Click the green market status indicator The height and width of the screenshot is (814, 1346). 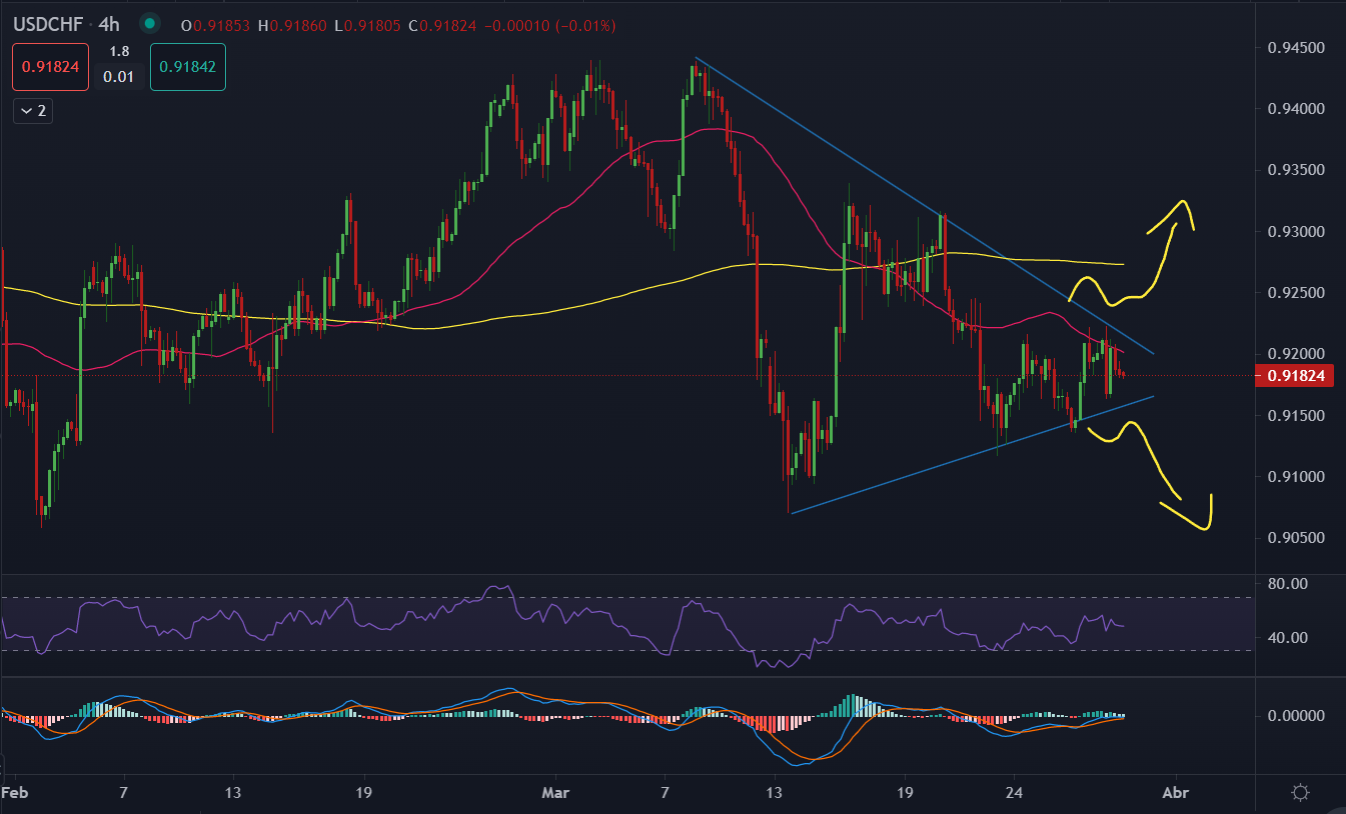tap(150, 24)
